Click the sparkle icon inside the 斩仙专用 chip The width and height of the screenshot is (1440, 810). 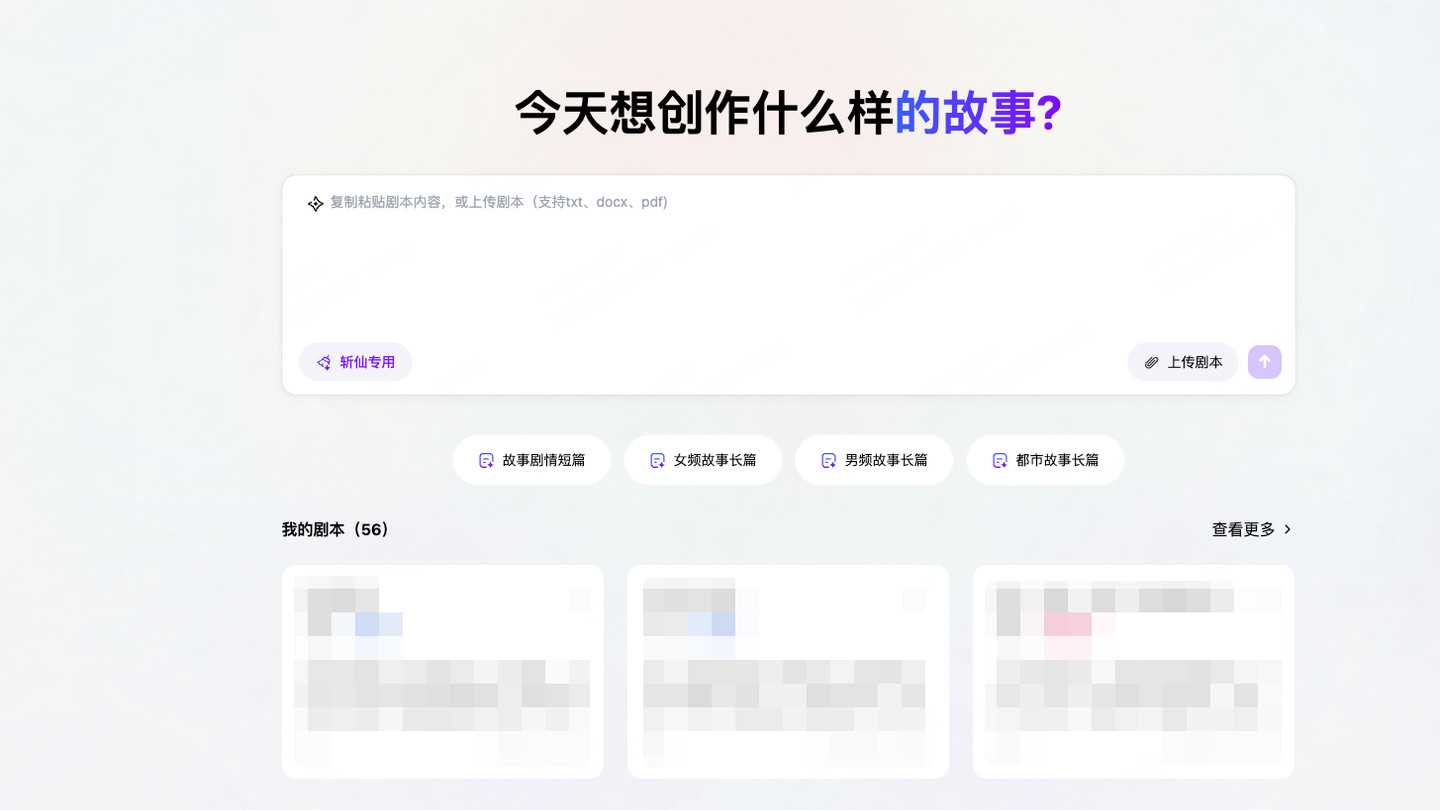pos(322,362)
